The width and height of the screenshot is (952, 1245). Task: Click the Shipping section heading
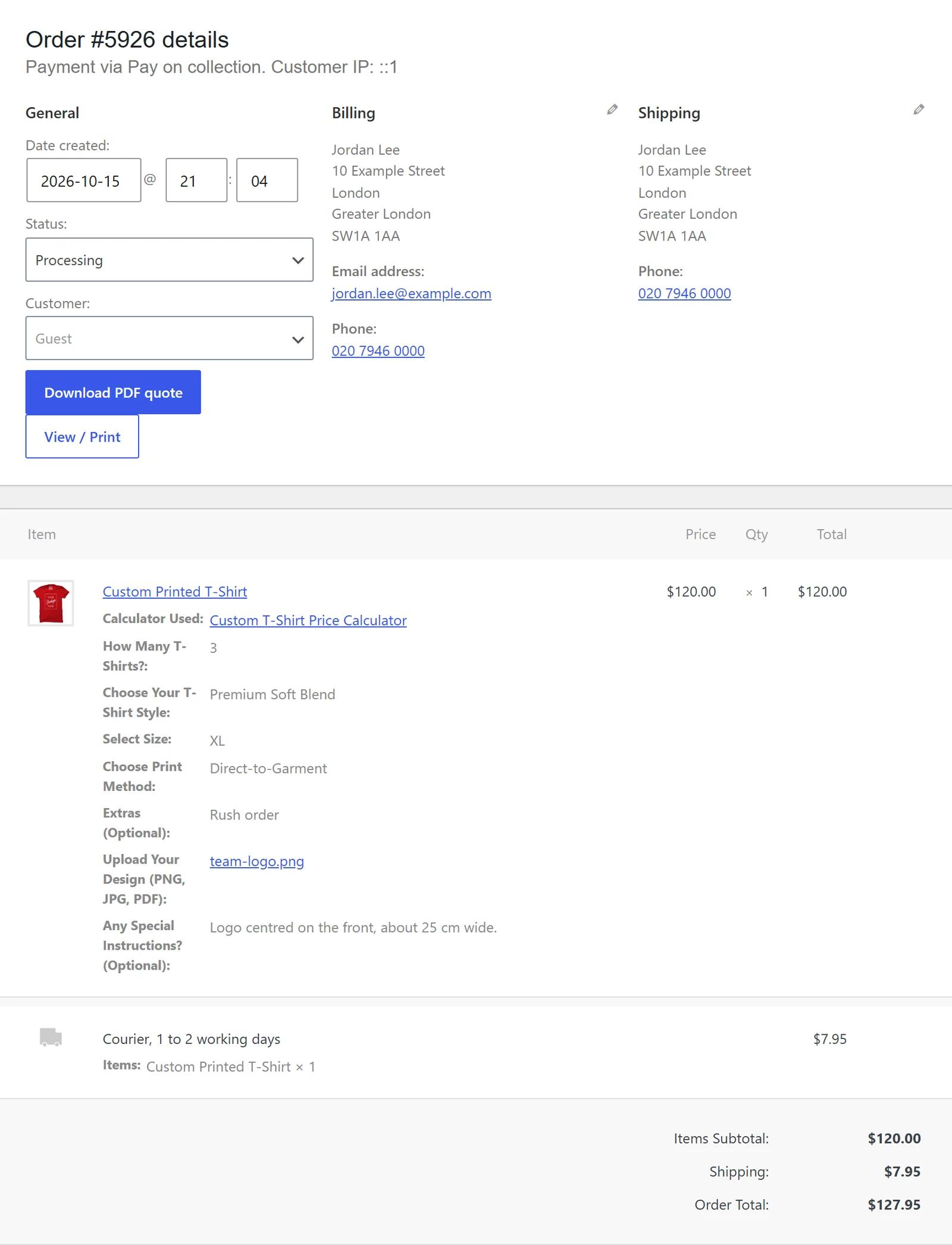pos(669,113)
